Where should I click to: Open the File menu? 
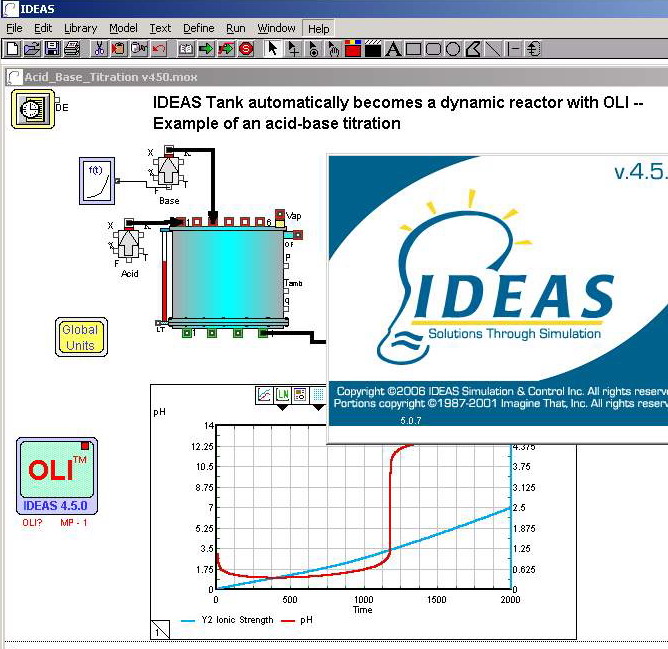(14, 28)
